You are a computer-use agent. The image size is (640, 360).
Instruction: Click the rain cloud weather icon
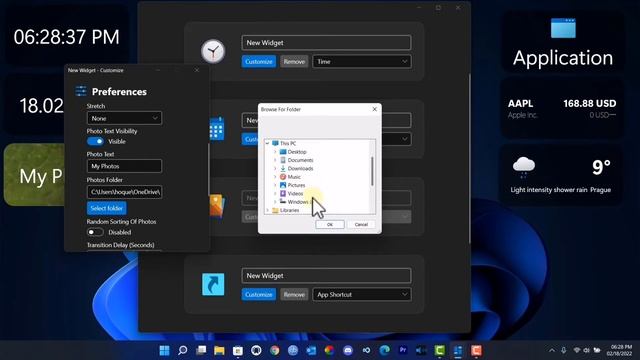tap(524, 167)
